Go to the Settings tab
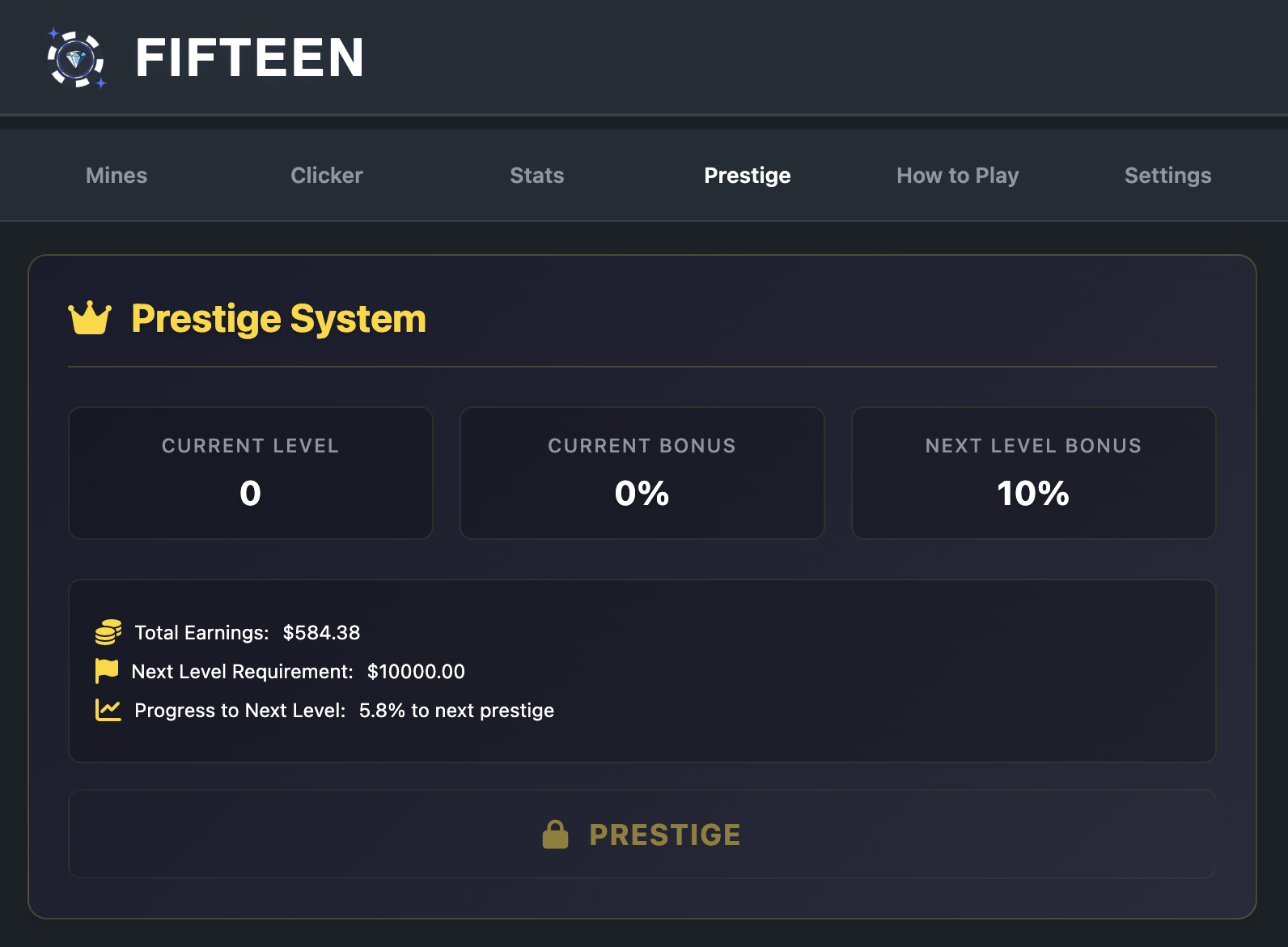Image resolution: width=1288 pixels, height=947 pixels. pyautogui.click(x=1168, y=176)
